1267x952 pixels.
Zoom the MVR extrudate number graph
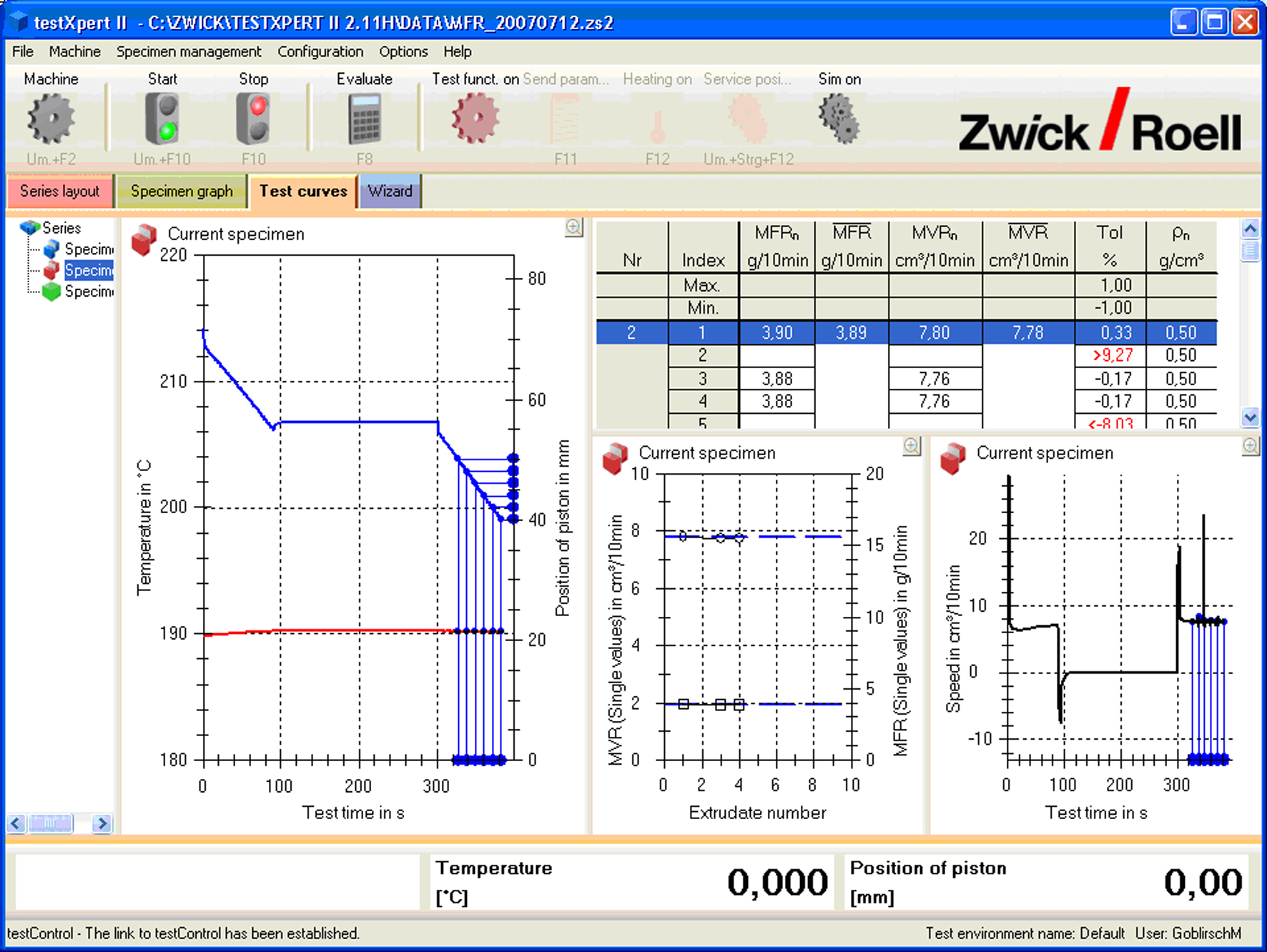click(912, 446)
